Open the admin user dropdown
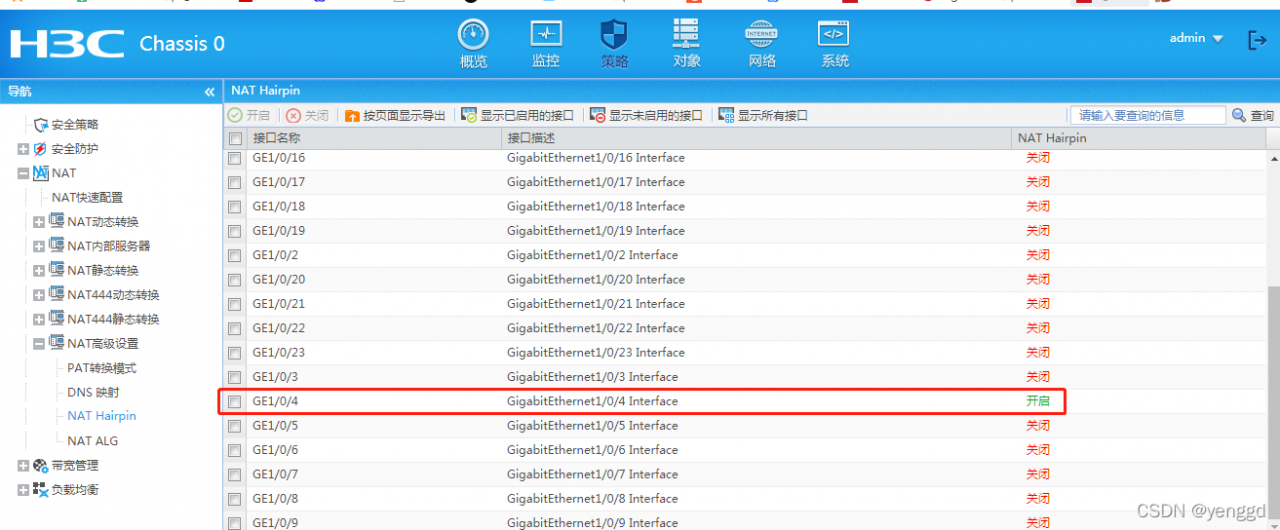This screenshot has height=530, width=1280. tap(1196, 38)
